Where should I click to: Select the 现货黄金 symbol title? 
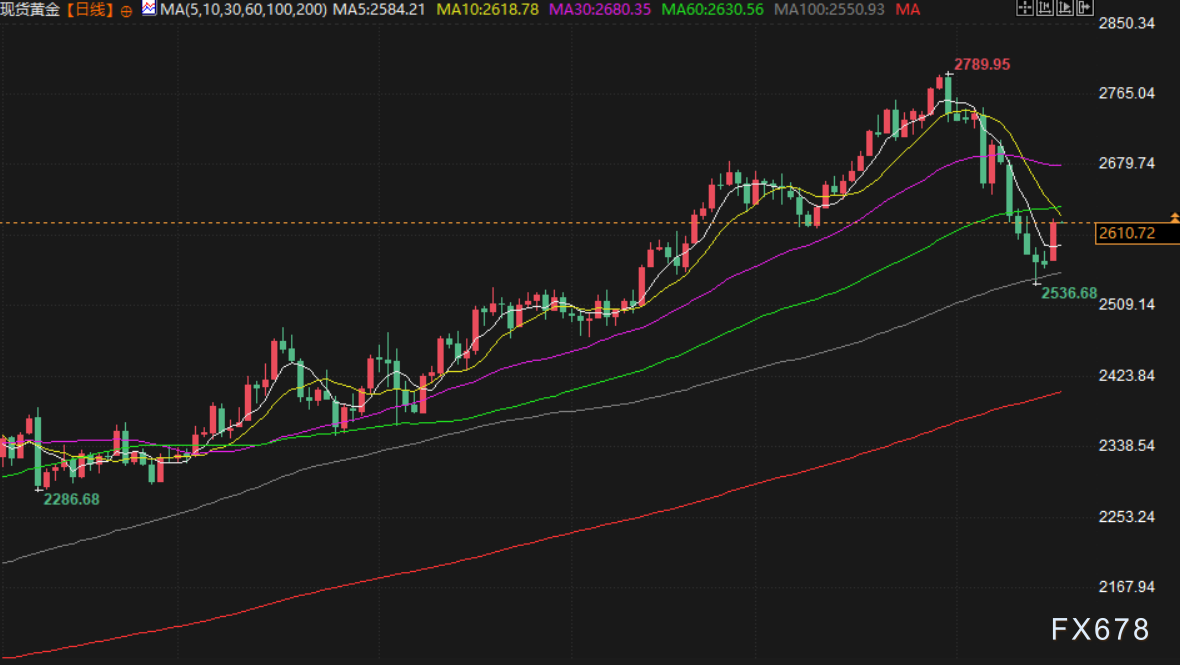coord(28,10)
